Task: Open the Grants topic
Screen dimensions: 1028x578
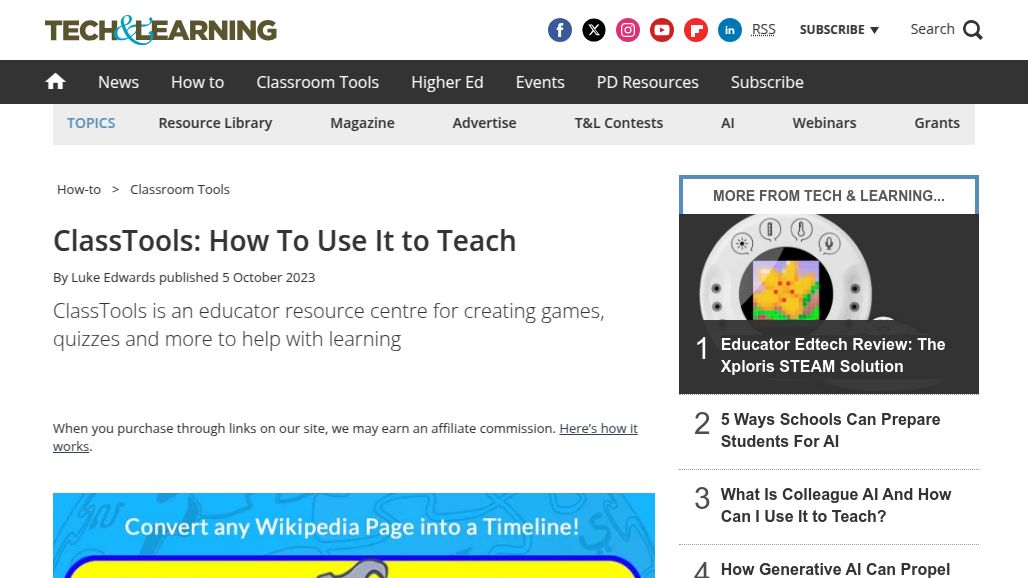Action: (937, 123)
